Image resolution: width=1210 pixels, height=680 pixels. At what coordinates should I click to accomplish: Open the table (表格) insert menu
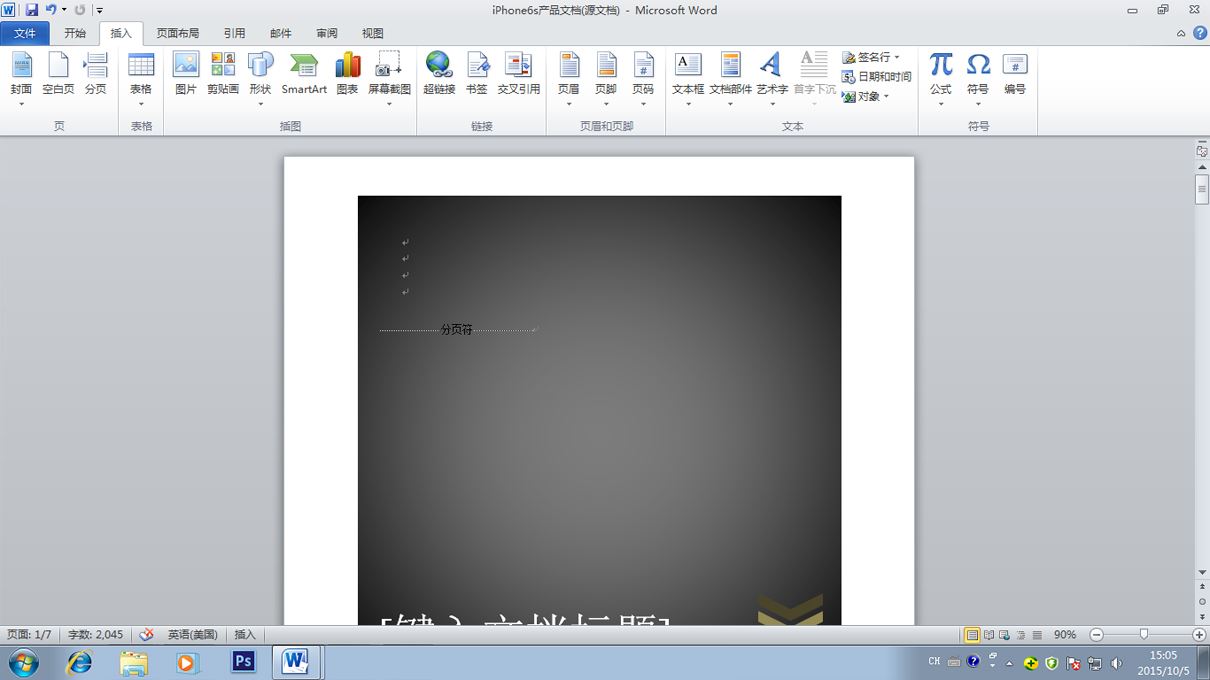141,80
